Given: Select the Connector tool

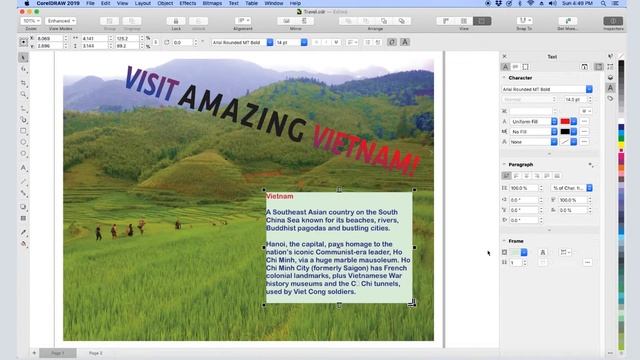Looking at the screenshot, I should click(x=23, y=193).
